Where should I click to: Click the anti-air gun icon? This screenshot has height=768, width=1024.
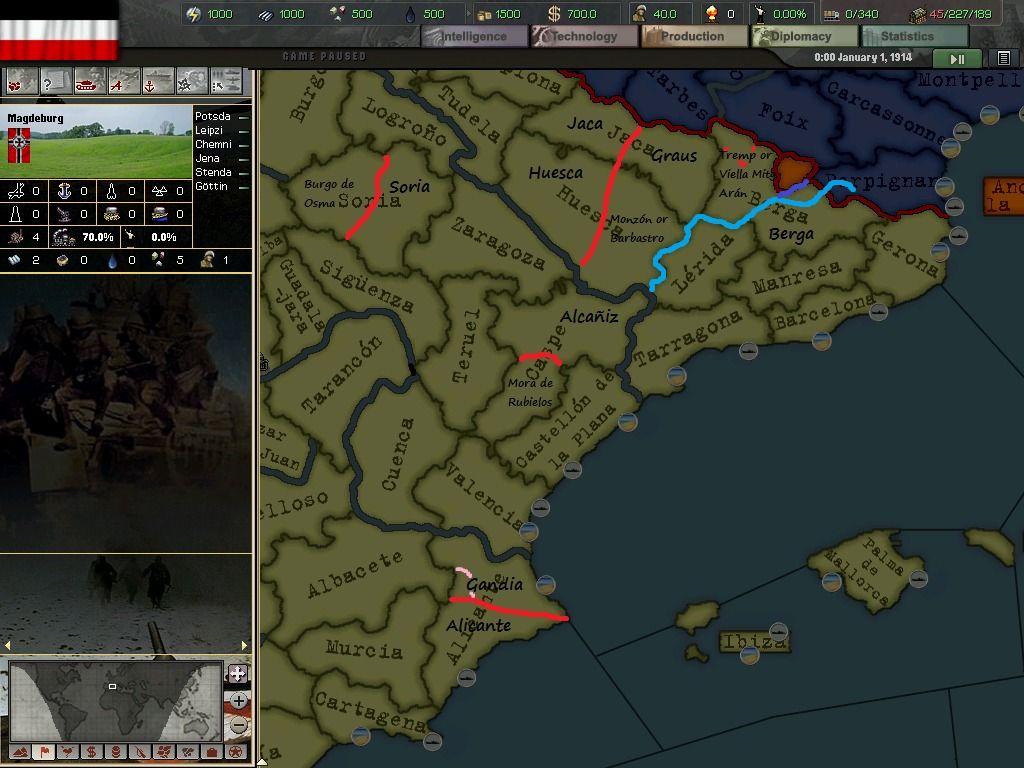(64, 214)
